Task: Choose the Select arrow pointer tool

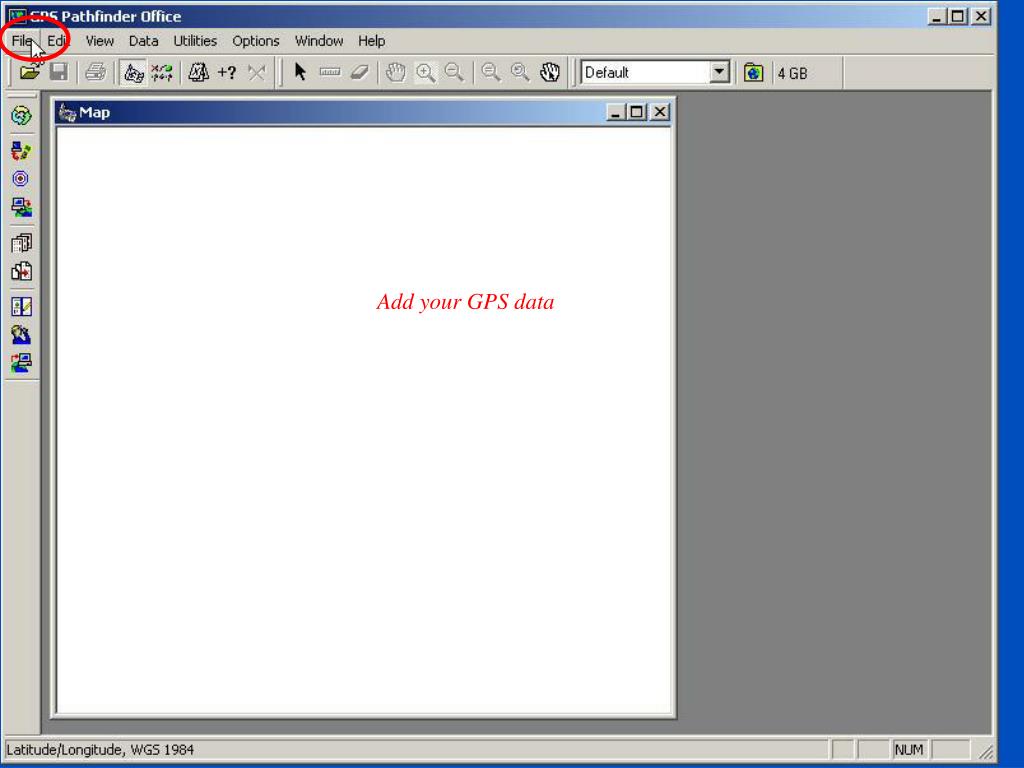Action: (300, 72)
